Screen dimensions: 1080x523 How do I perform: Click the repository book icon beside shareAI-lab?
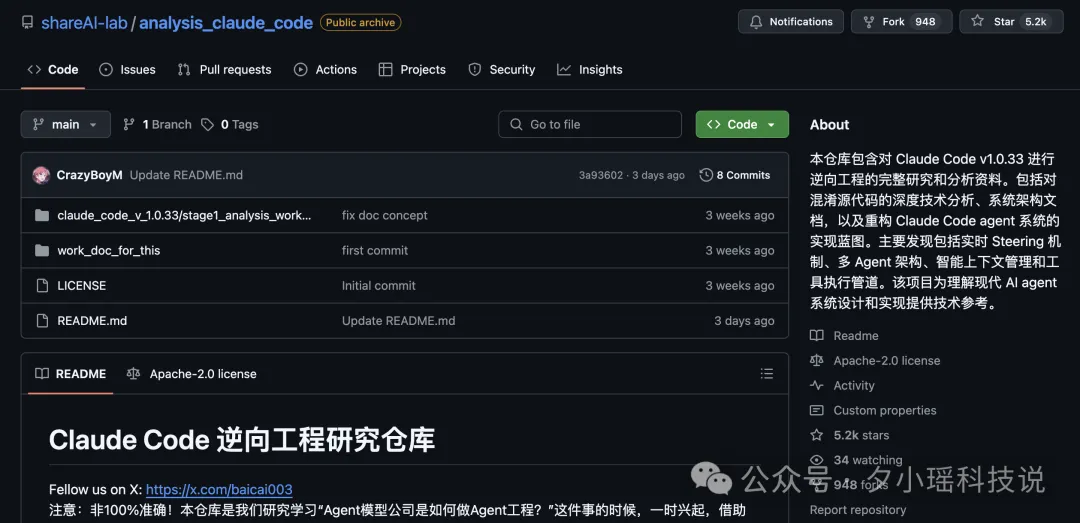tap(28, 22)
